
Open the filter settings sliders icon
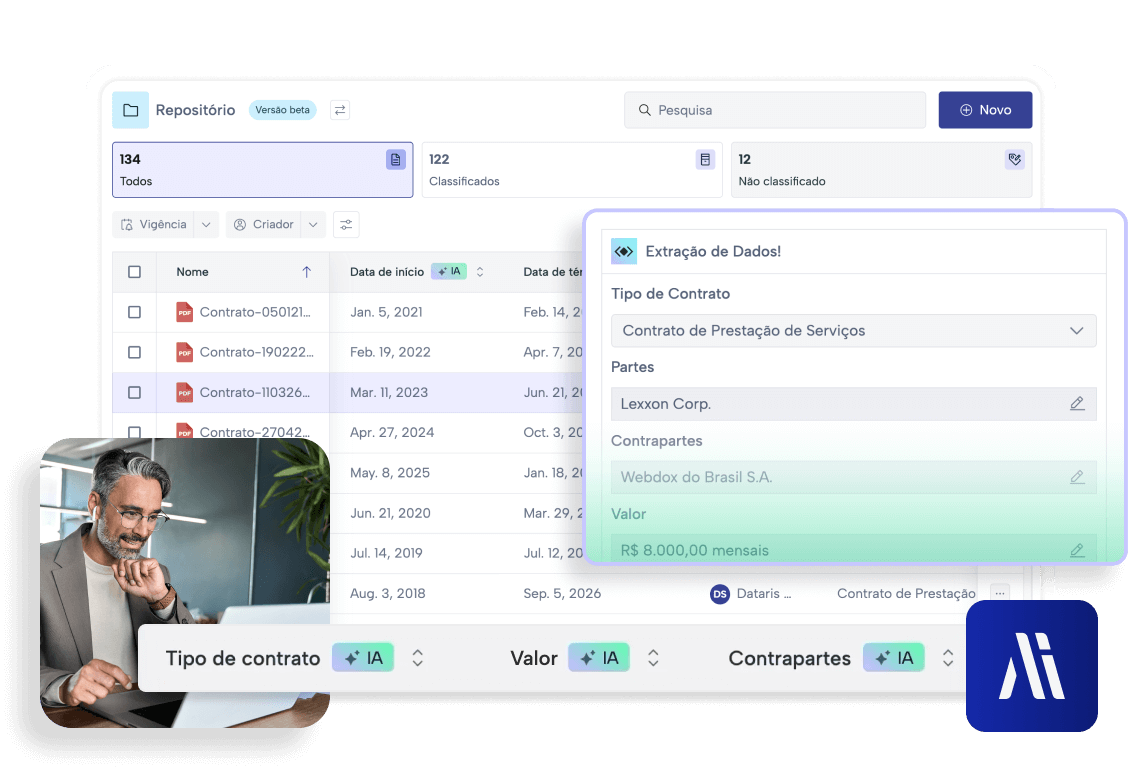[346, 225]
